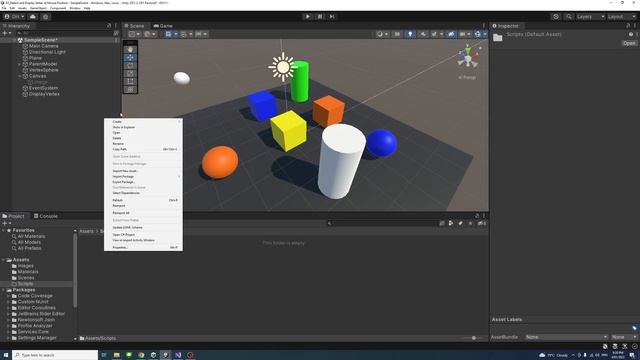Open Chrome from the taskbar

(141, 355)
